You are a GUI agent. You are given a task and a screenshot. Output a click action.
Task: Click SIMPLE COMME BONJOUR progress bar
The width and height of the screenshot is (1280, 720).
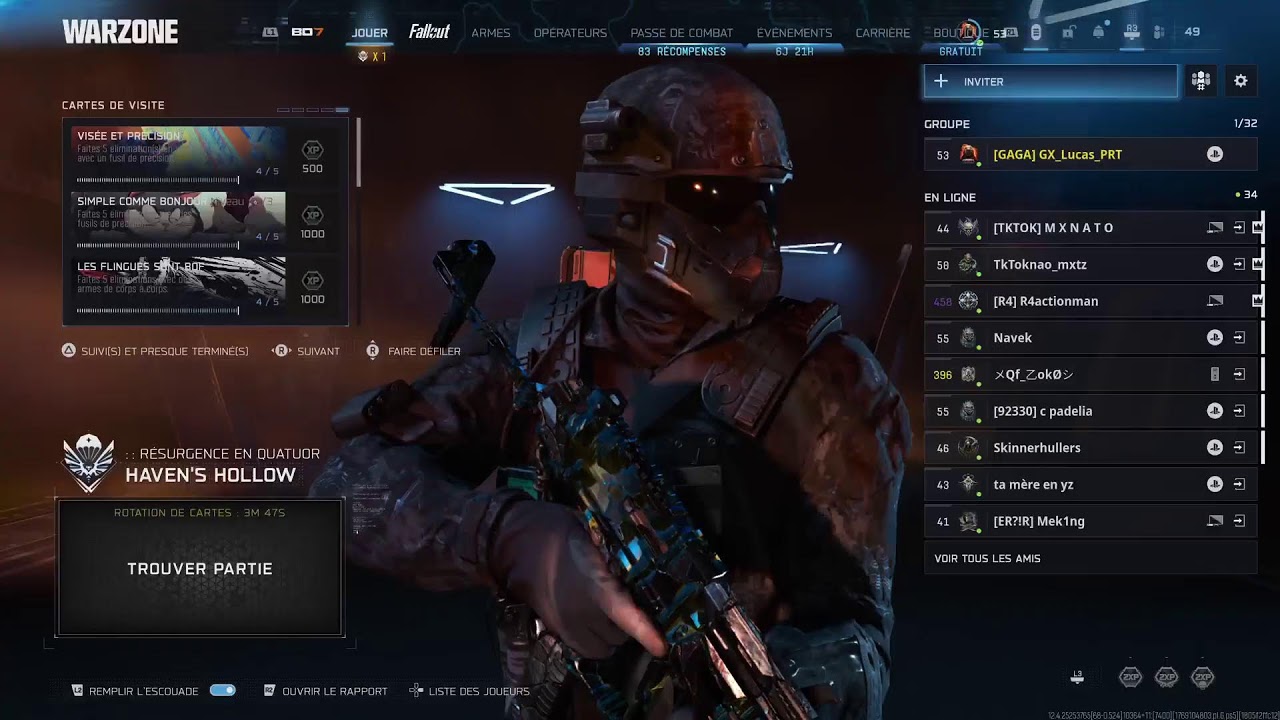point(158,245)
